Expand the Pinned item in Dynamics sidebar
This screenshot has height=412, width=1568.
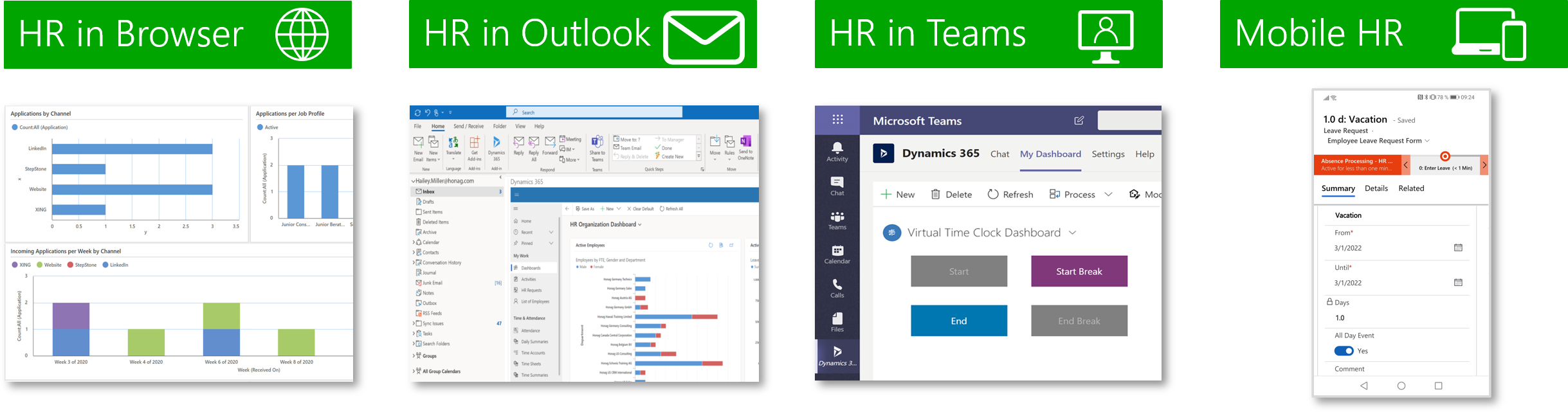pos(551,243)
